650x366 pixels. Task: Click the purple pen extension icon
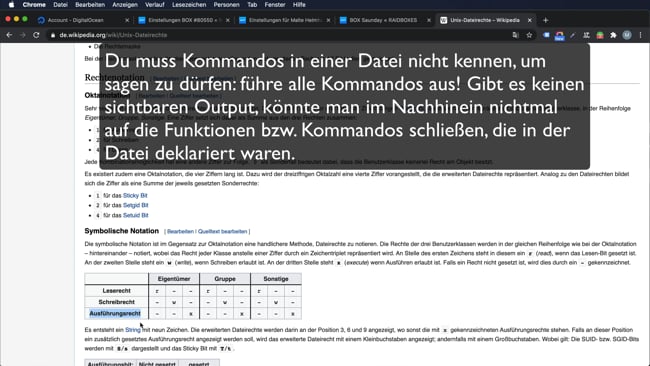(573, 35)
